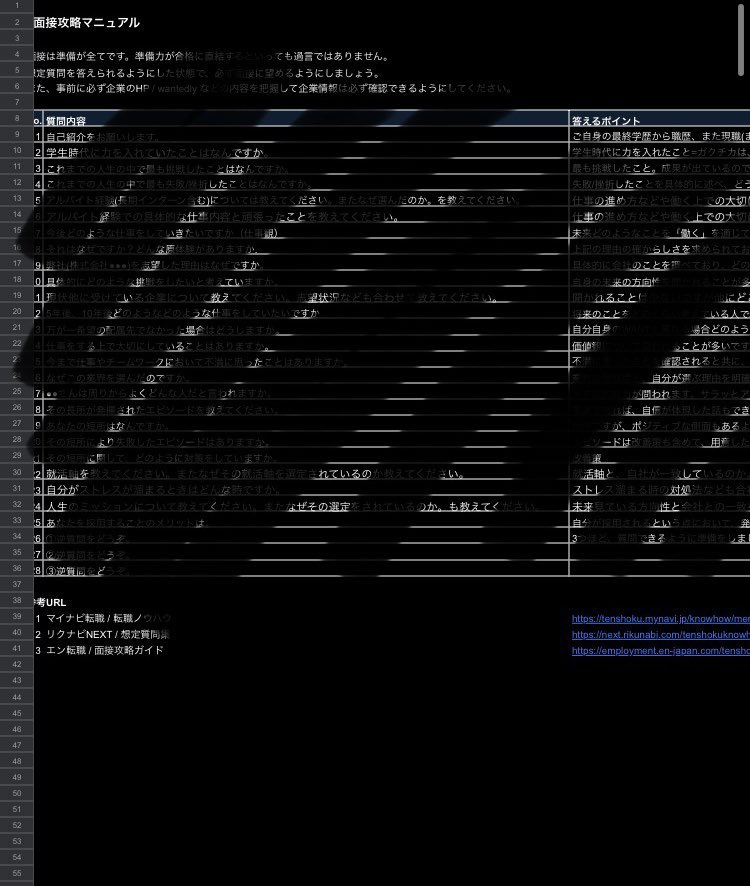Open the tenshoku.mynavi.jp knowhow link
The width and height of the screenshot is (750, 886).
(x=661, y=619)
